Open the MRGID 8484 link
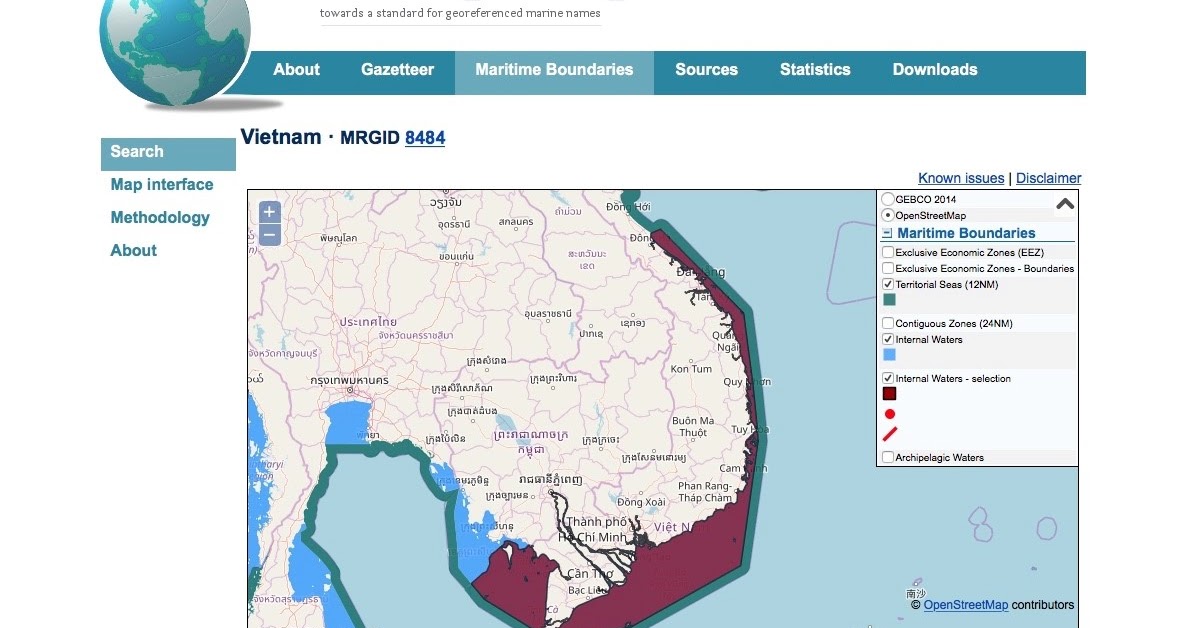The width and height of the screenshot is (1197, 628). tap(425, 138)
